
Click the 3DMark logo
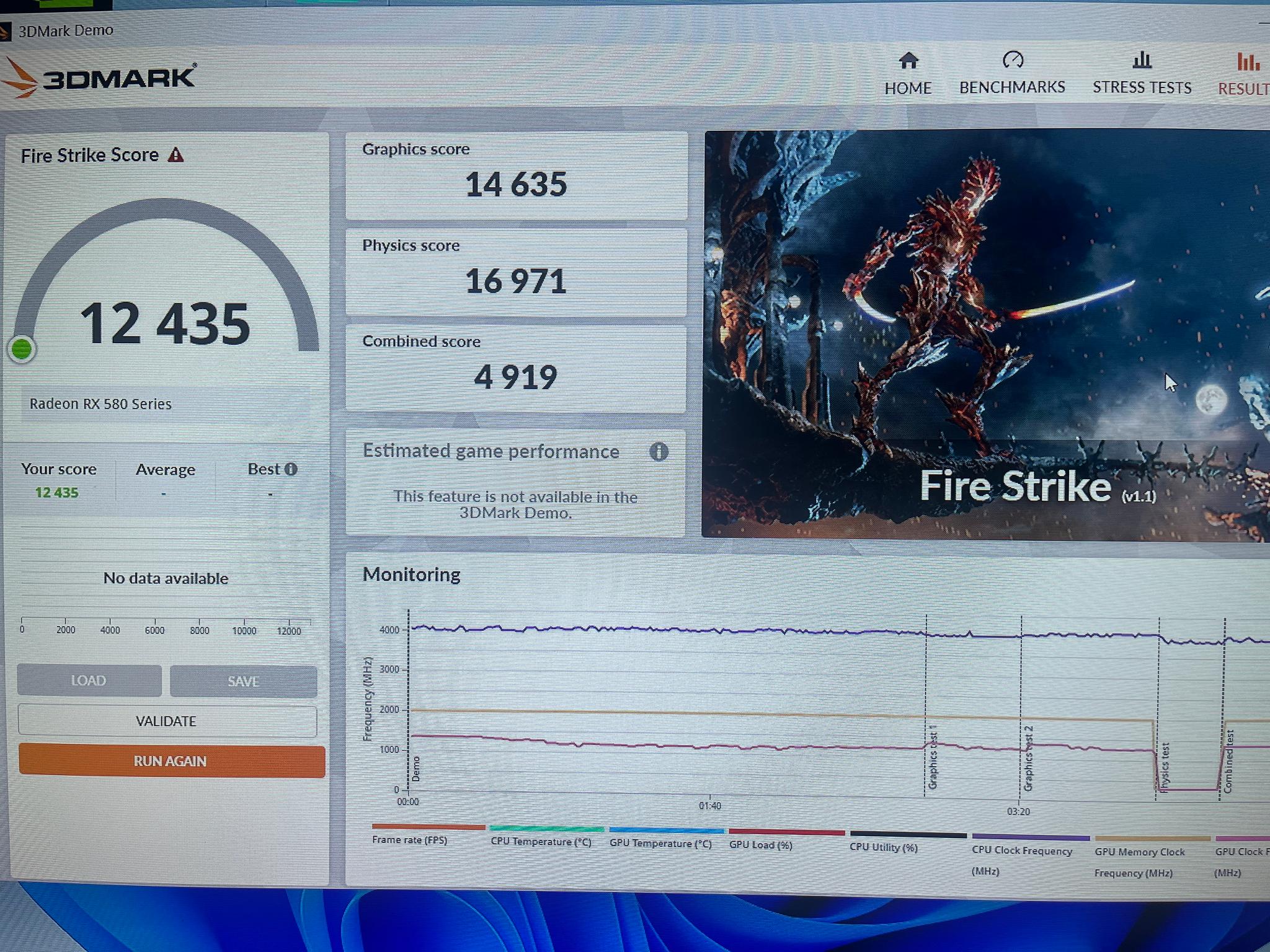(x=99, y=78)
